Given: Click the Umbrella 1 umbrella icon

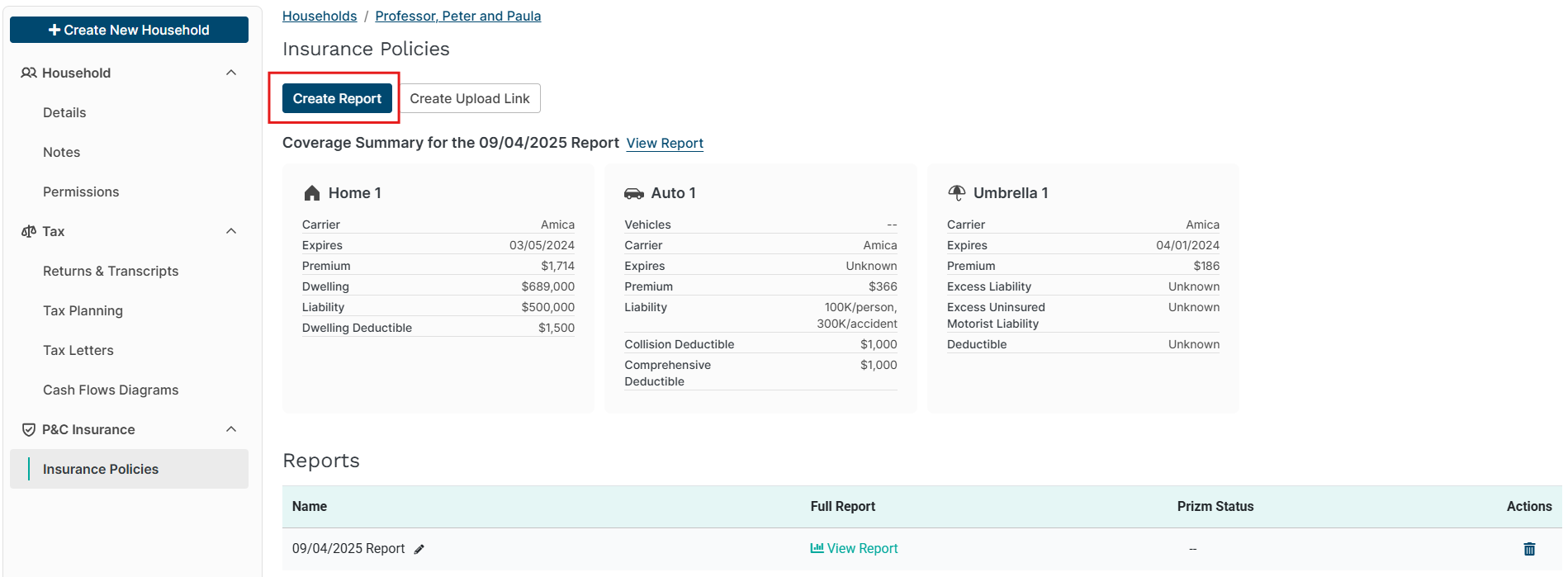Looking at the screenshot, I should (x=956, y=192).
